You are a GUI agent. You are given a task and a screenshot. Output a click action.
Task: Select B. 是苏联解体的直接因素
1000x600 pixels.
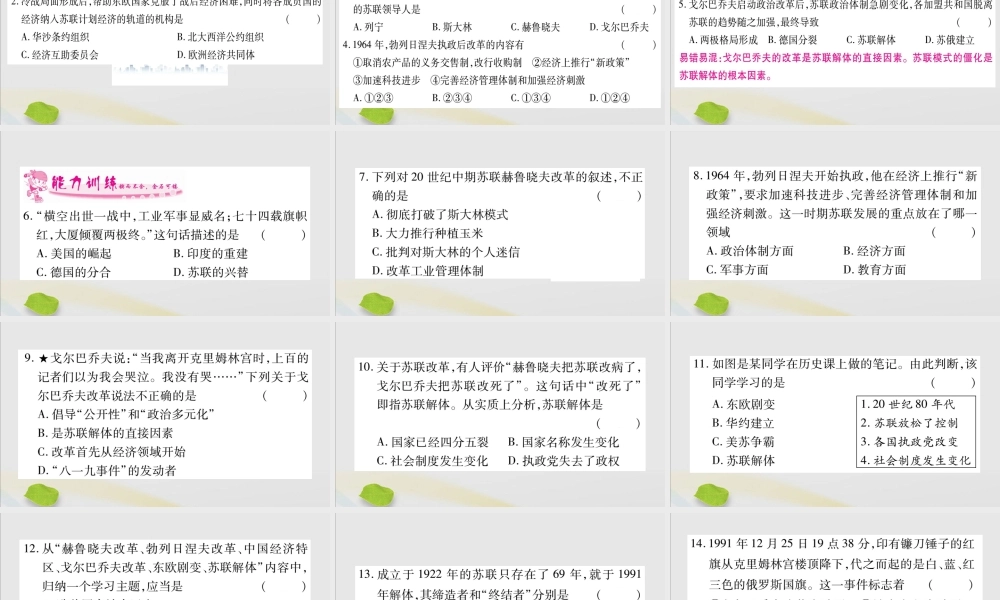coord(105,434)
